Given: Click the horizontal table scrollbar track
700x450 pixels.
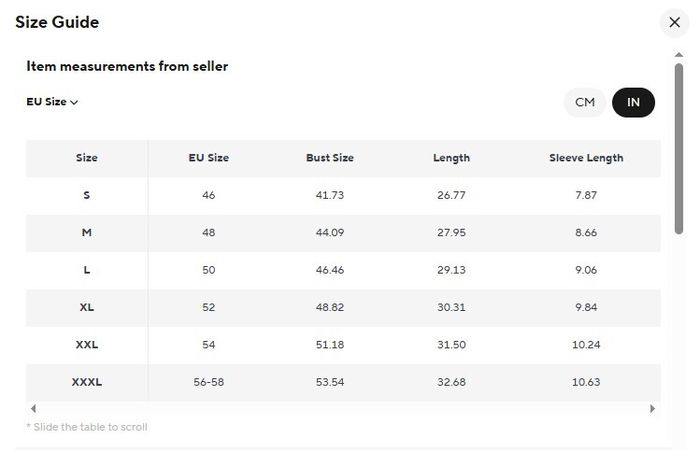Looking at the screenshot, I should point(343,408).
